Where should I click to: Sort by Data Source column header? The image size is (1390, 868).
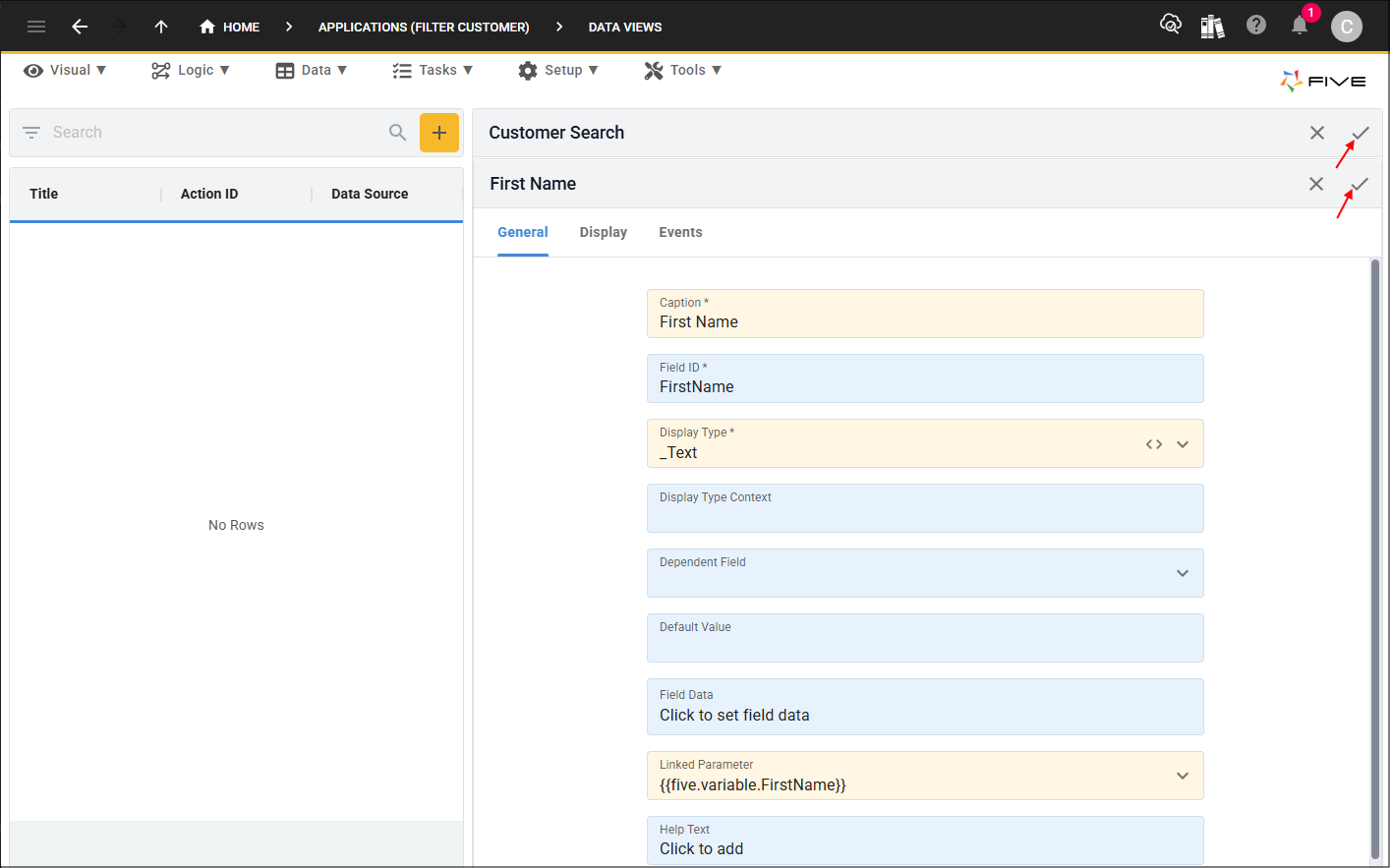[370, 194]
